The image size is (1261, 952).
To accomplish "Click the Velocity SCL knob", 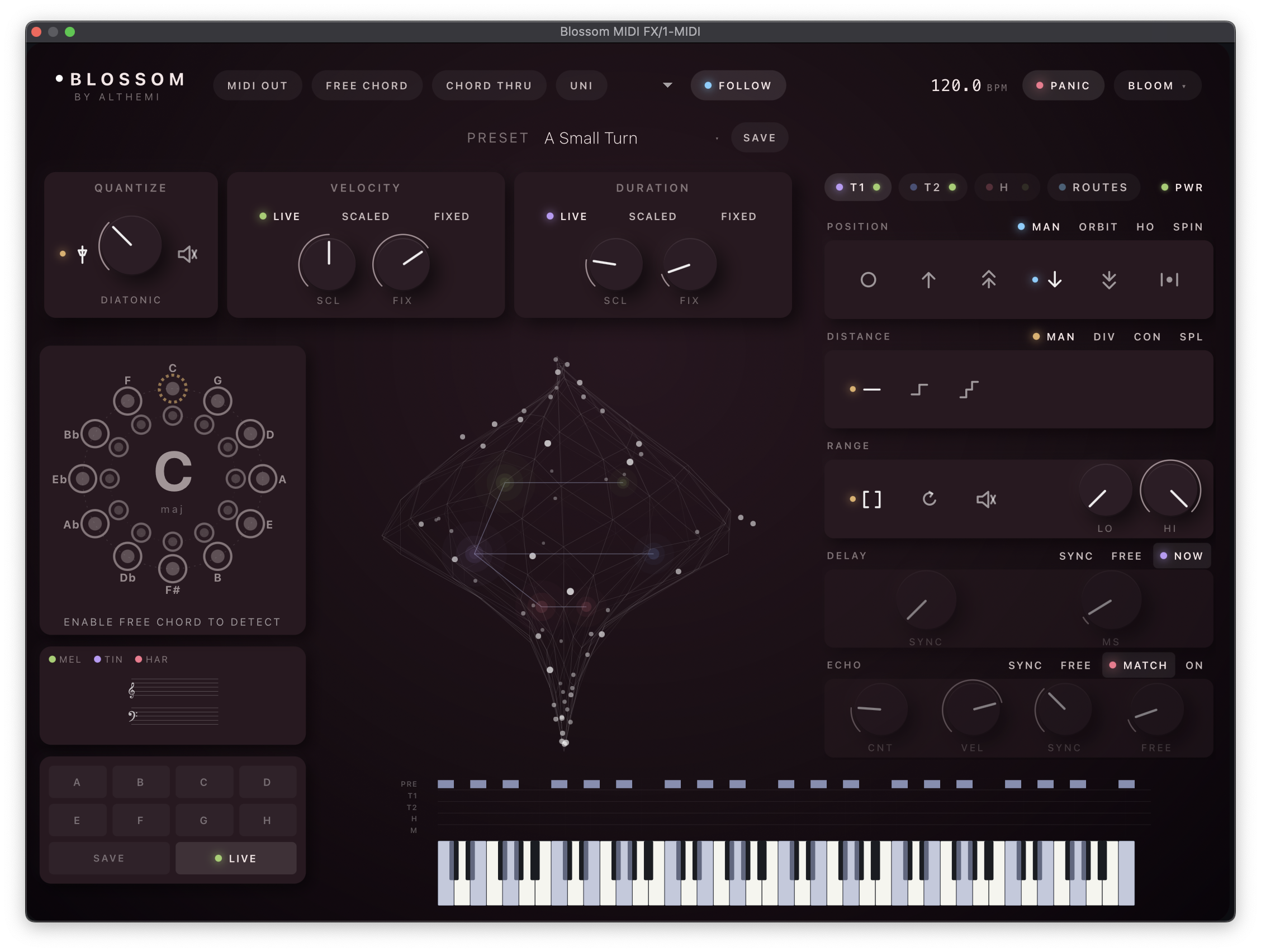I will [x=328, y=263].
